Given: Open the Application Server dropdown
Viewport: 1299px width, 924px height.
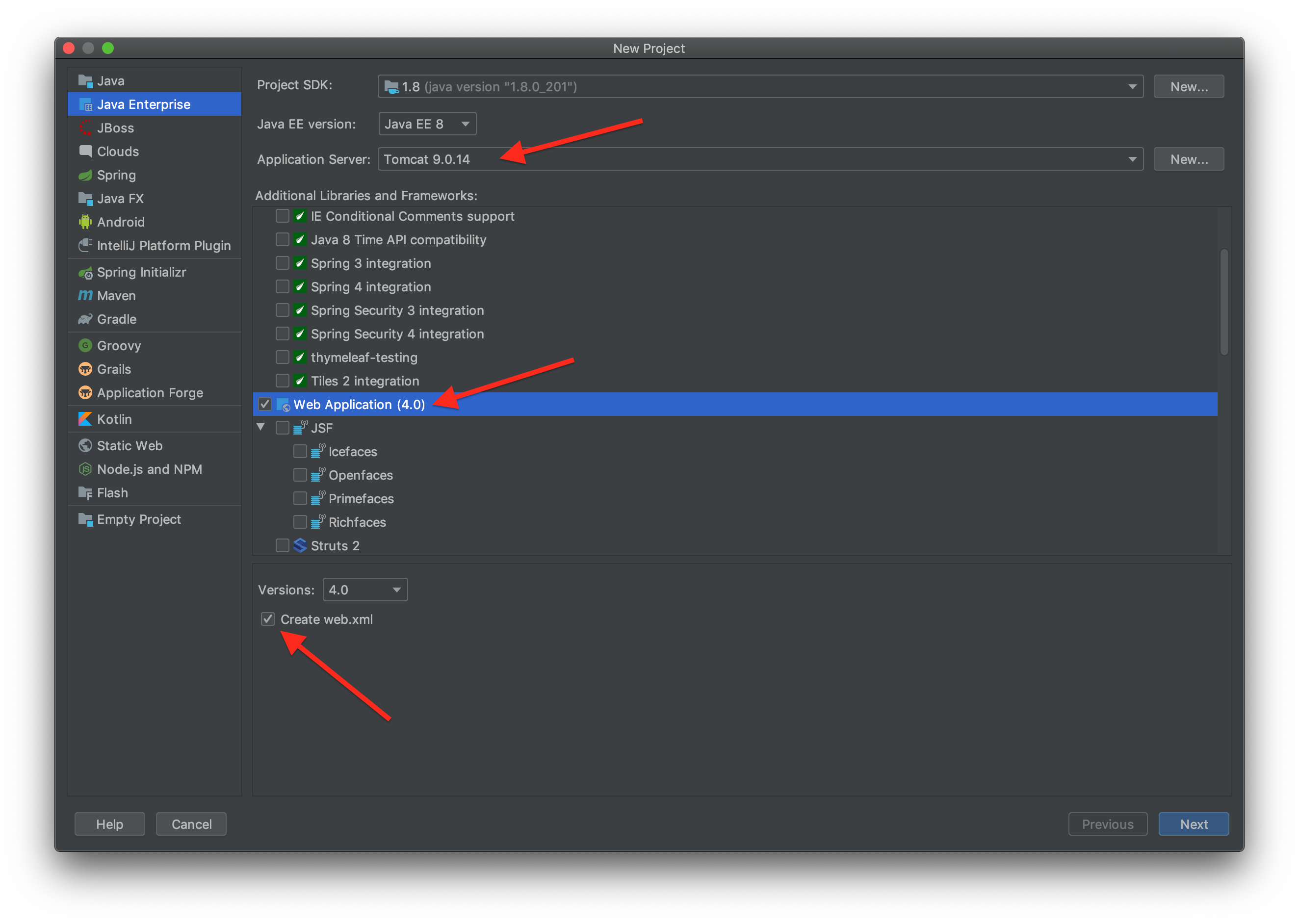Looking at the screenshot, I should coord(760,159).
